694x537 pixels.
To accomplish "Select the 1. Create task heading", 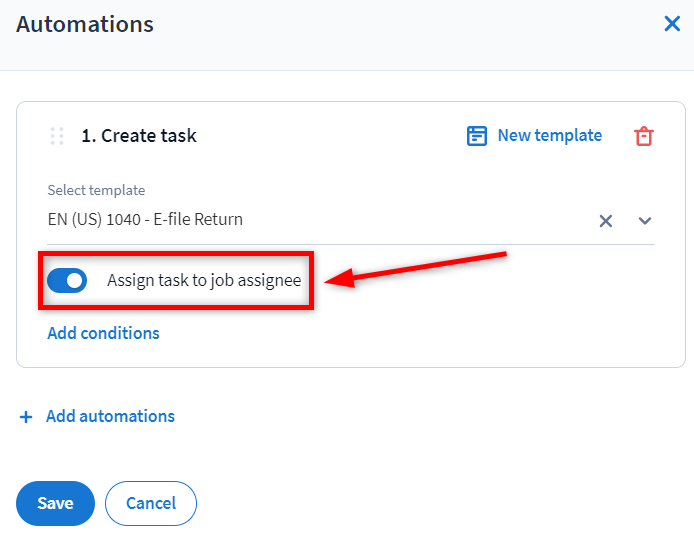I will [x=139, y=136].
